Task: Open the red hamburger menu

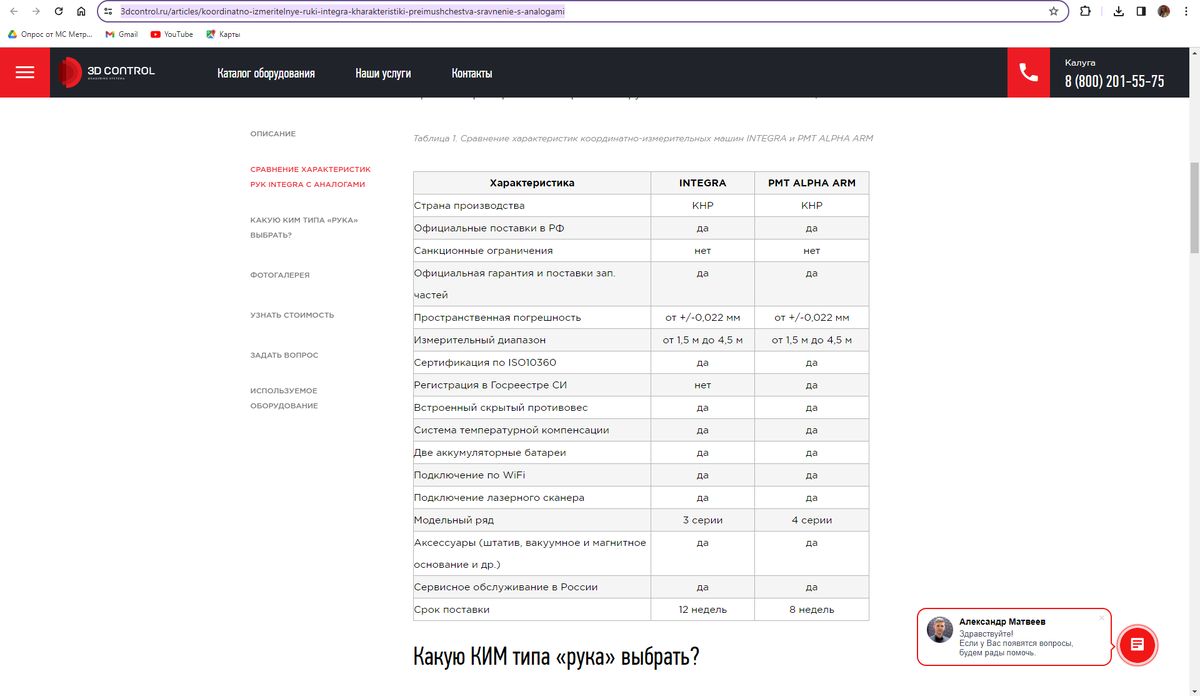Action: (25, 72)
